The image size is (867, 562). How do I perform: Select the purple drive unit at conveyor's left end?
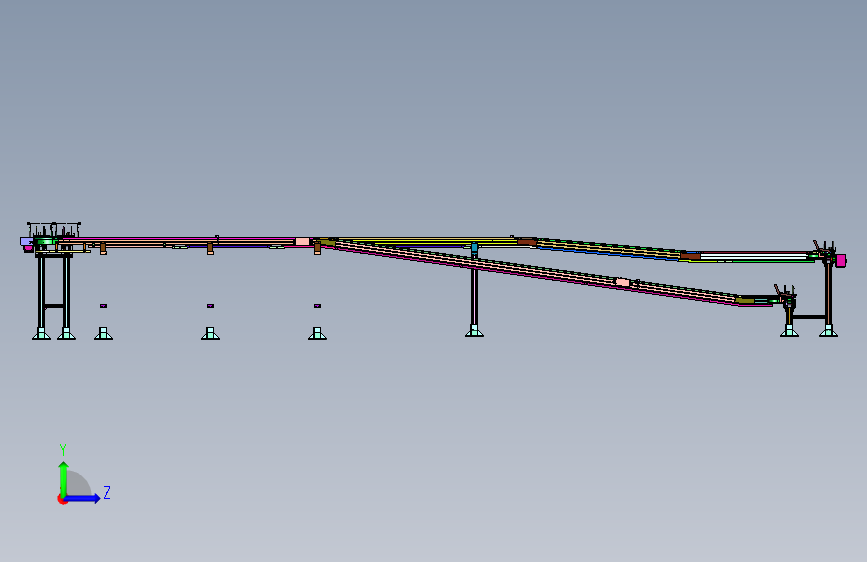coord(26,242)
